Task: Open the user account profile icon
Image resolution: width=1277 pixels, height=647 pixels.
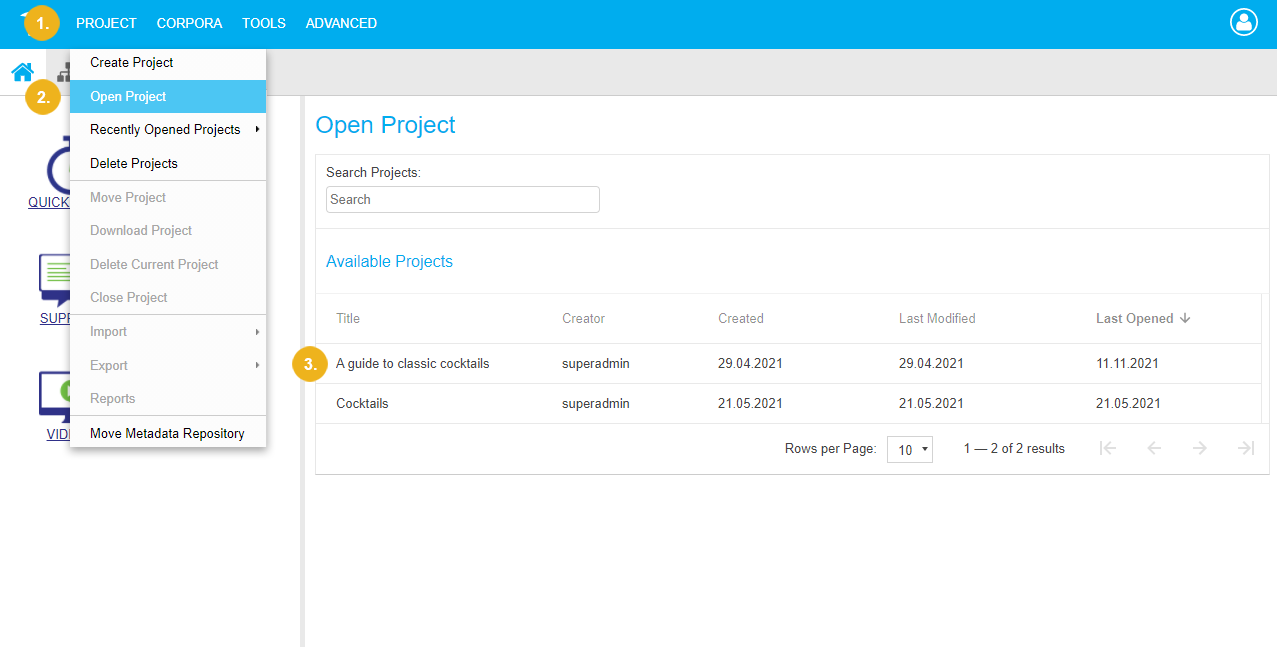Action: coord(1243,23)
